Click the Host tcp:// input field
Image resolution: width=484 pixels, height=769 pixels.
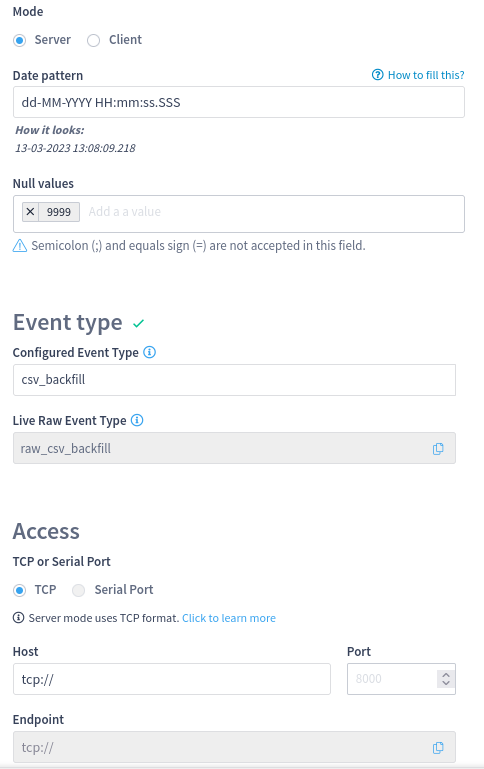pos(172,679)
